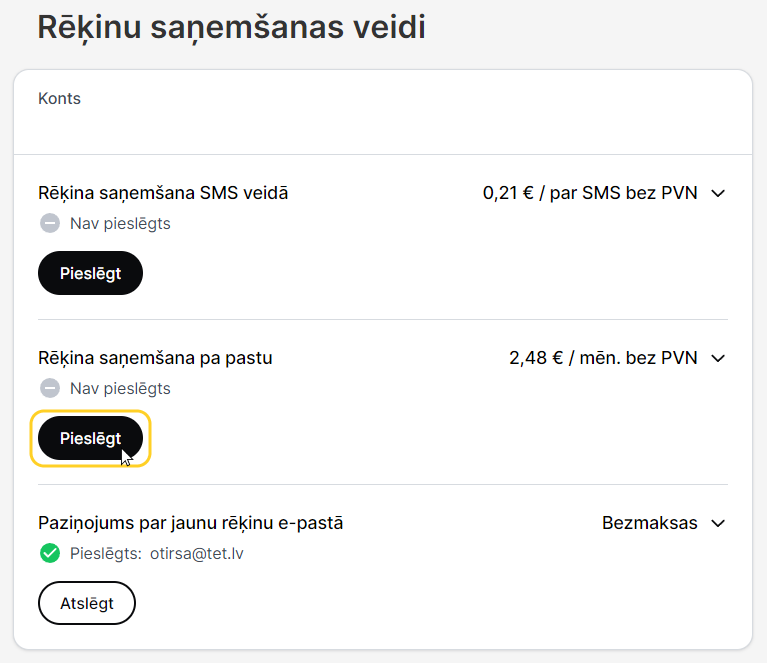Click the green checkmark icon beside Pieslēgts

pos(49,553)
